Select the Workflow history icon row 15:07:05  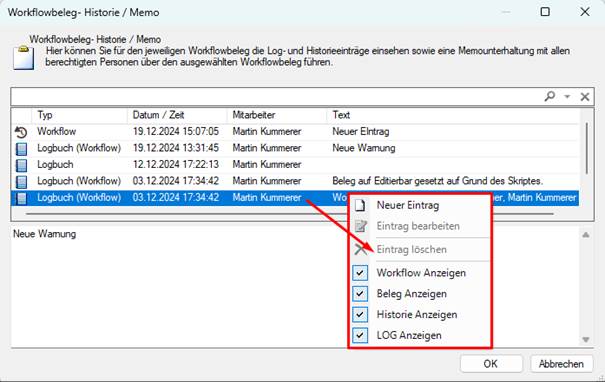point(21,132)
